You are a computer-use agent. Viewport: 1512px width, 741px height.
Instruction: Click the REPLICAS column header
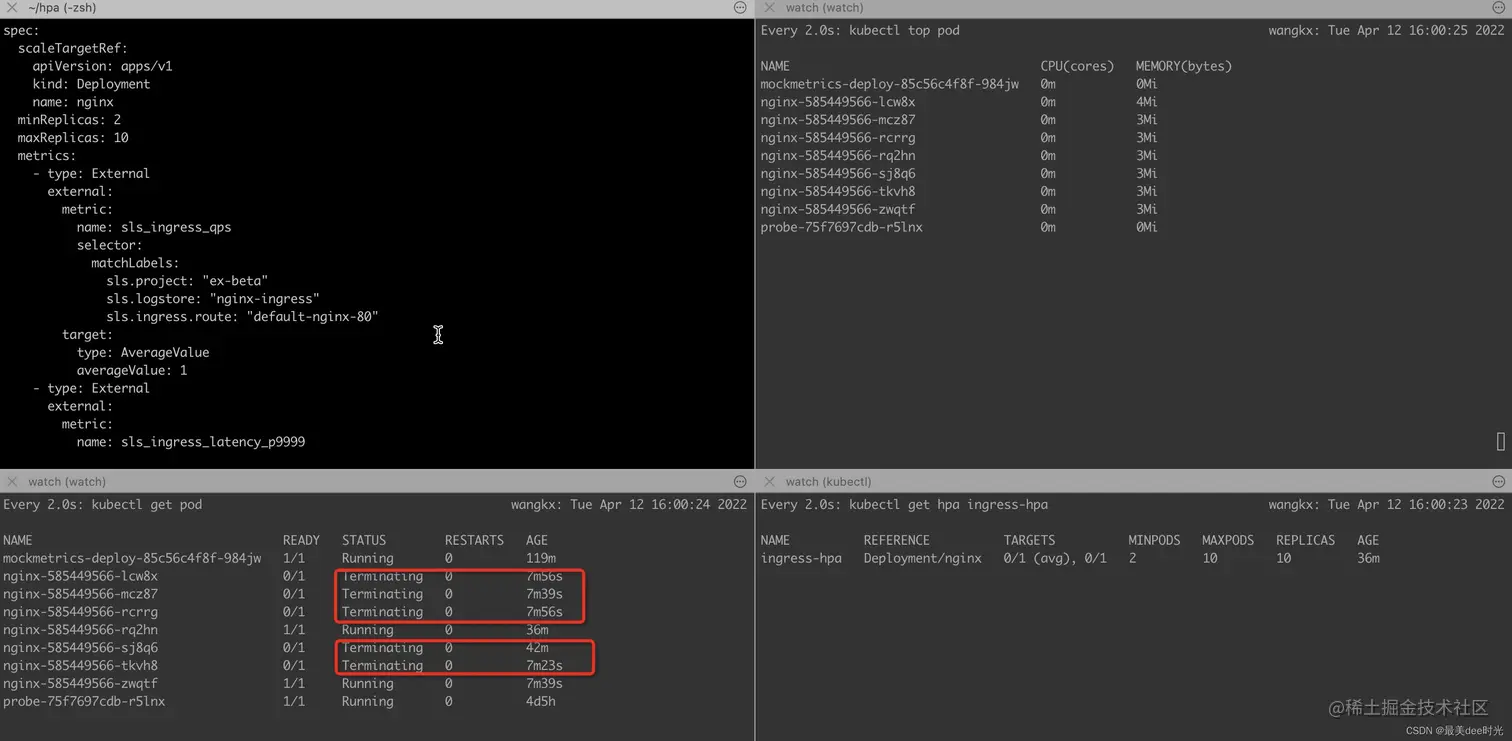click(1305, 540)
